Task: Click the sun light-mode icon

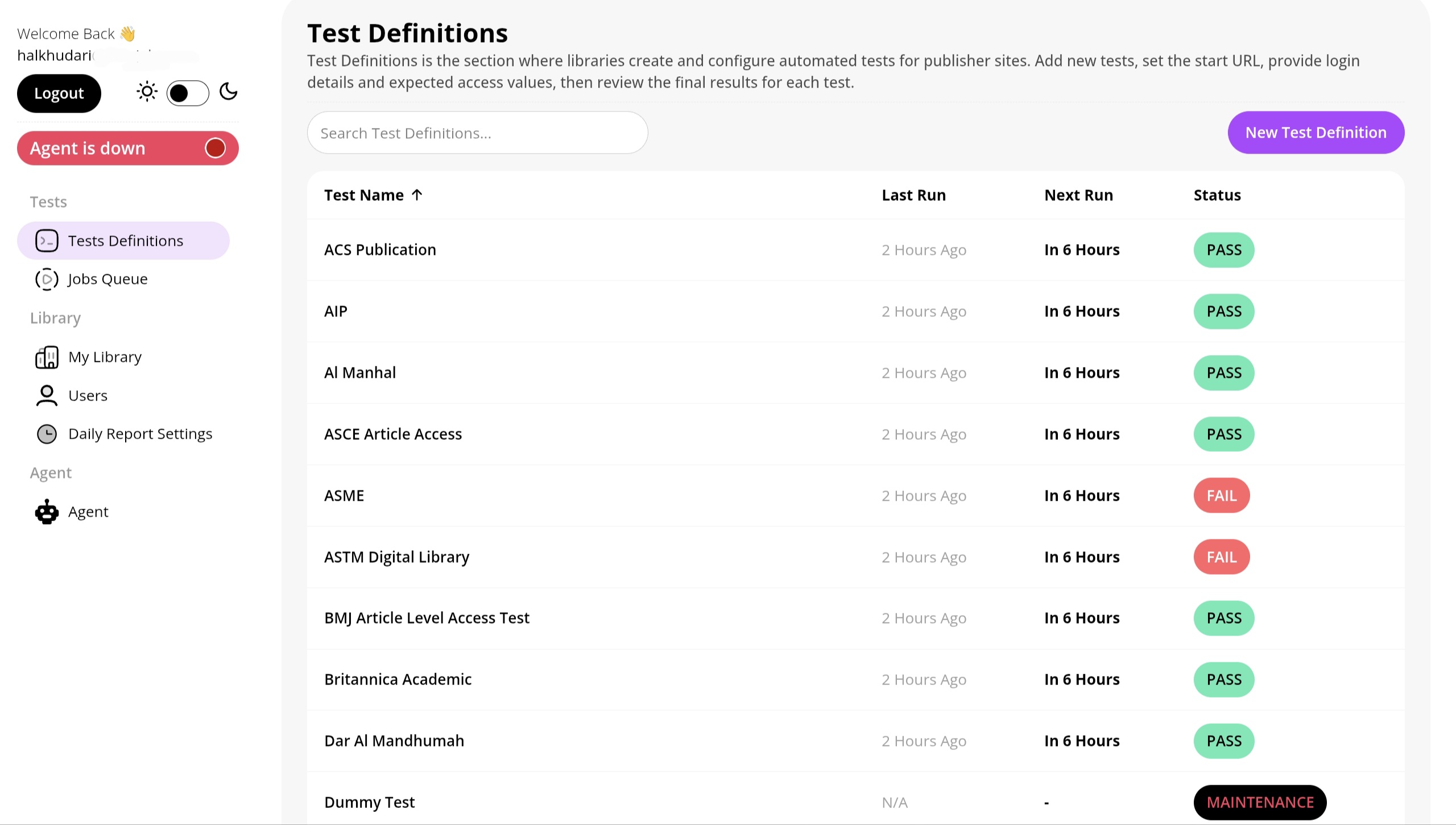Action: [147, 92]
